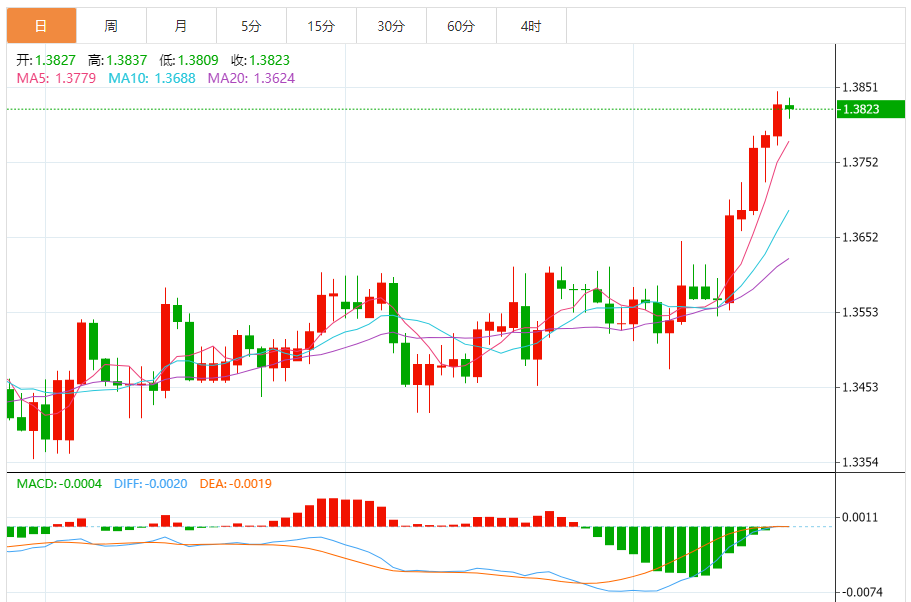Screen dimensions: 911x602
Task: Click the DIFF: -0.0020 label
Action: coord(150,483)
